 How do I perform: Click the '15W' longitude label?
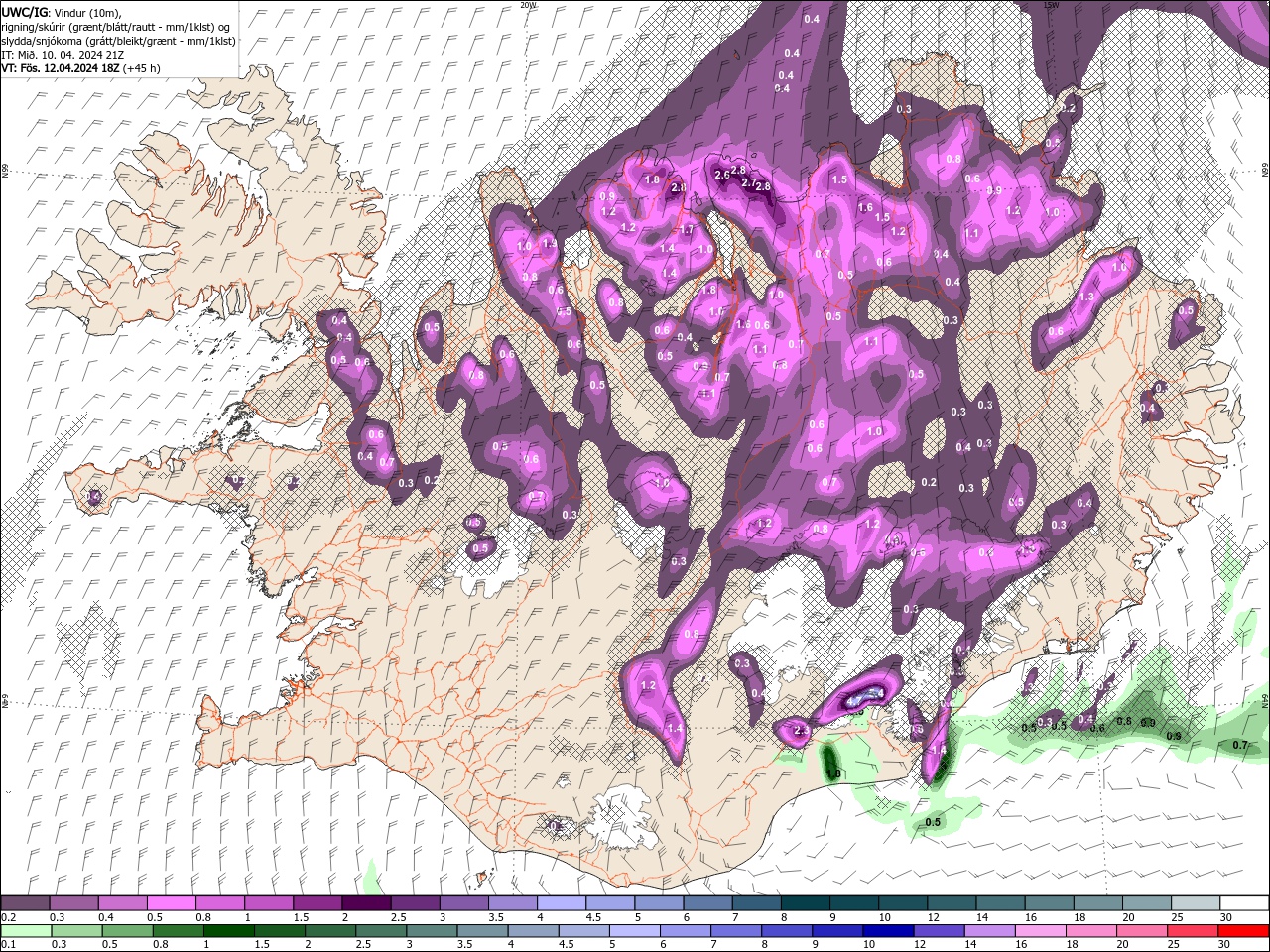click(1051, 5)
